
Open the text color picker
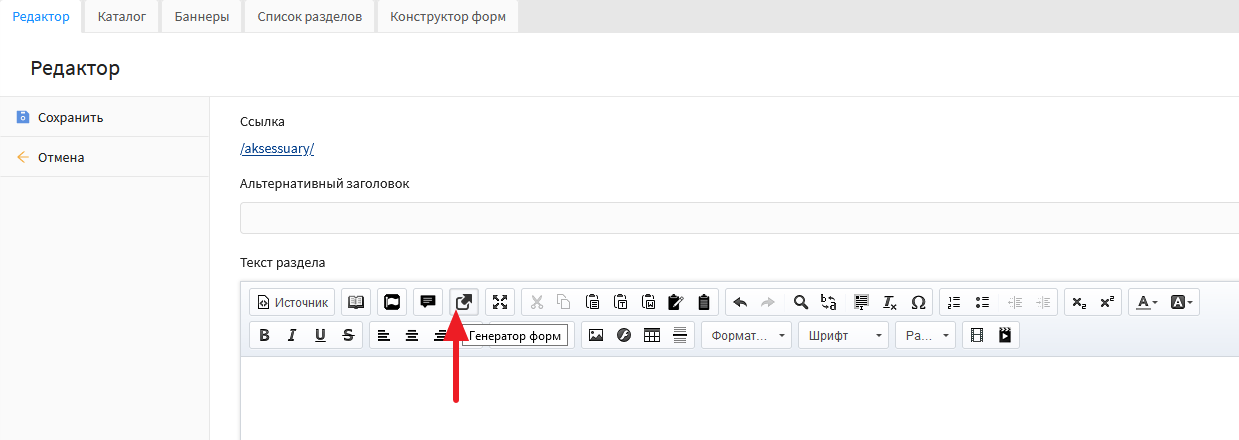click(x=1146, y=302)
